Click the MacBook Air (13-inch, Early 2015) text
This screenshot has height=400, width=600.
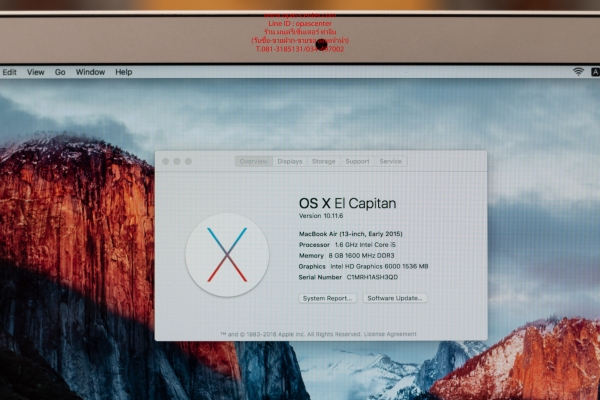click(x=351, y=234)
